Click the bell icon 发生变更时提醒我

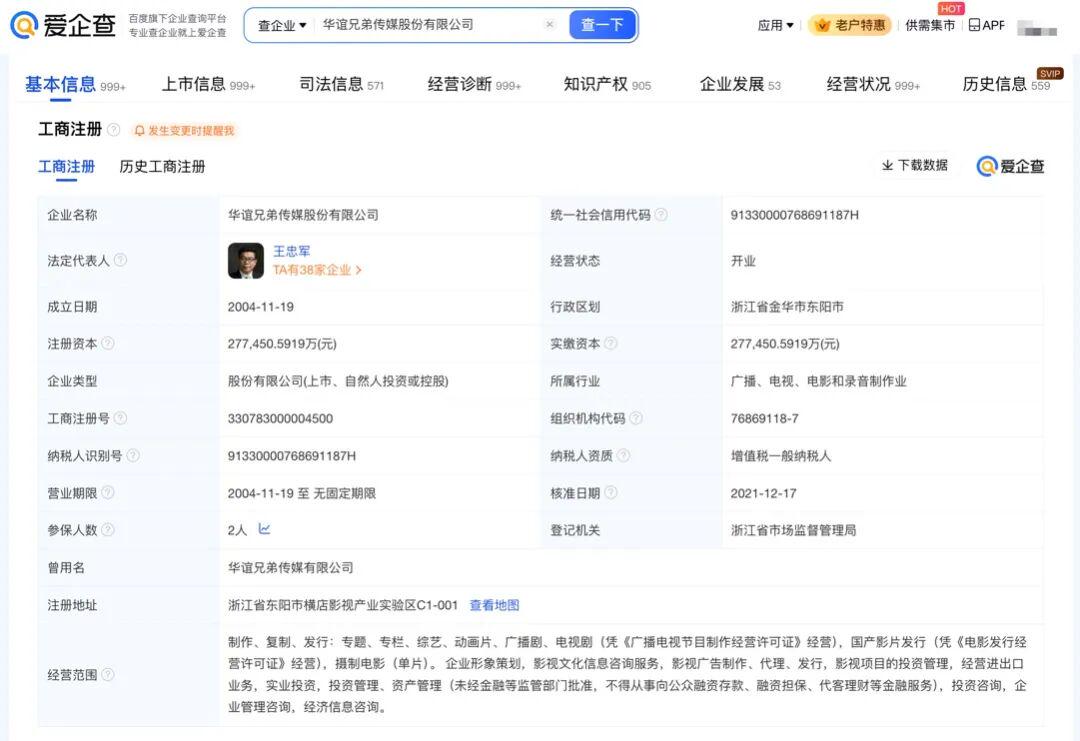140,131
